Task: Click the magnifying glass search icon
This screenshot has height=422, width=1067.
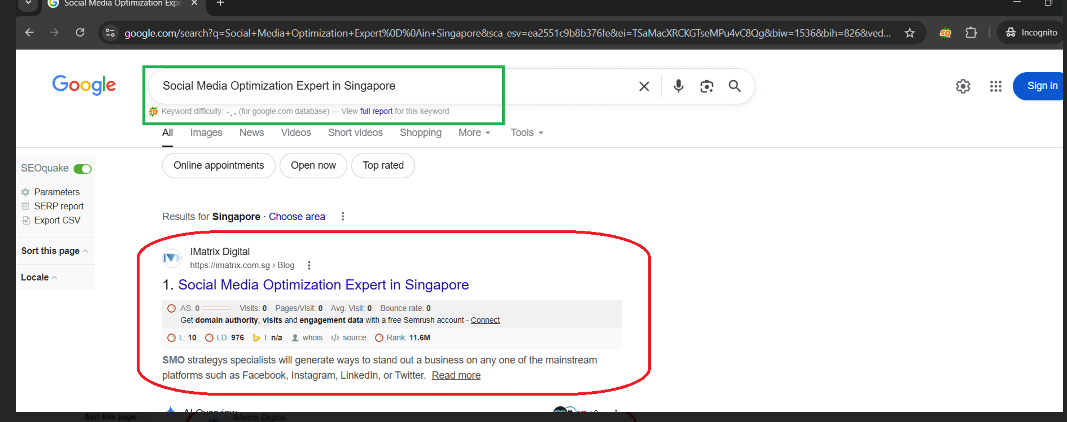Action: [735, 86]
